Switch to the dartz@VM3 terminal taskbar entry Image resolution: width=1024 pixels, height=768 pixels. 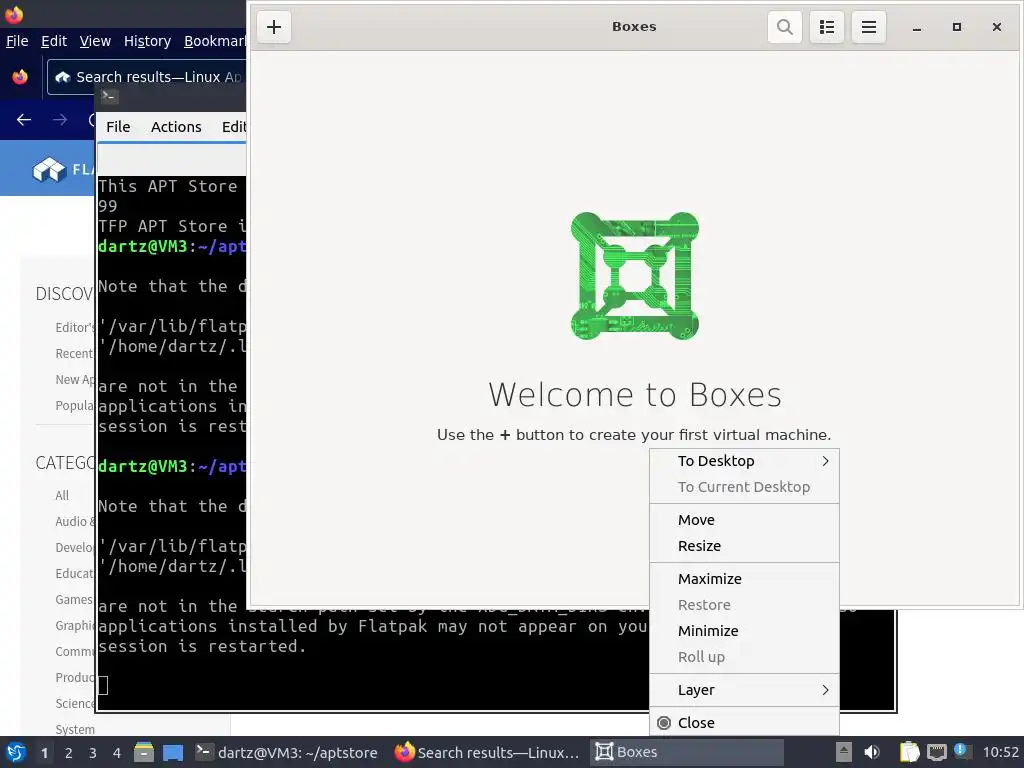[x=287, y=752]
